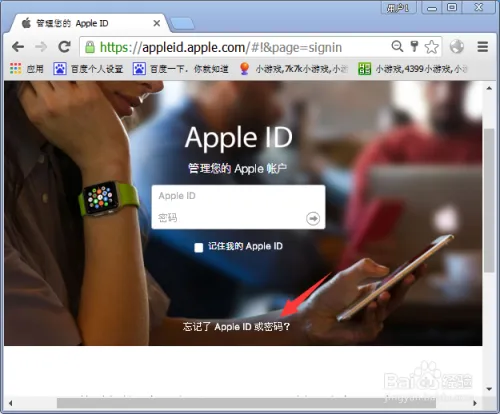Open the 百度个人设置 bookmark
500x414 pixels.
pos(88,69)
